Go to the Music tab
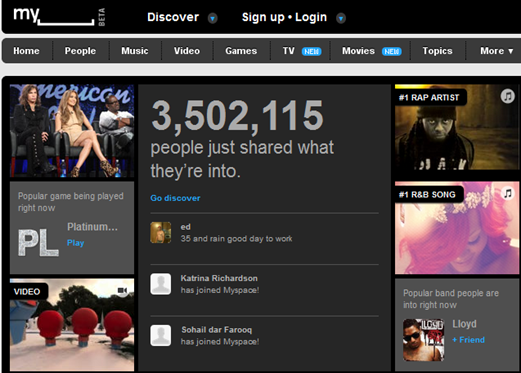 point(135,51)
